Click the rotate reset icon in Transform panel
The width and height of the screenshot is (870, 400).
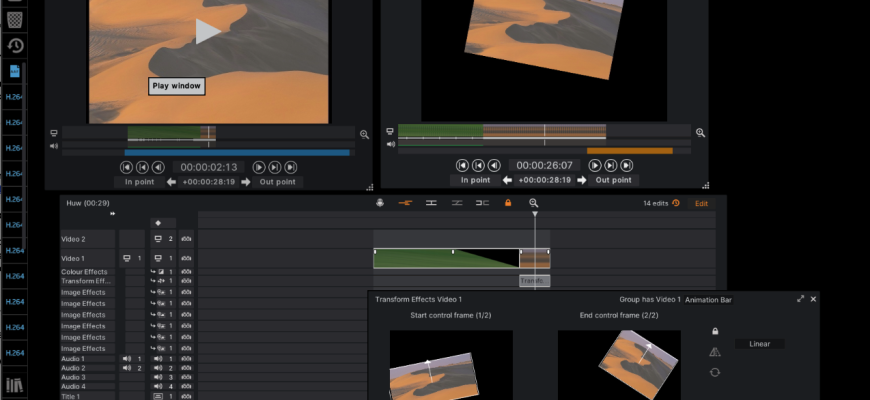tap(715, 372)
